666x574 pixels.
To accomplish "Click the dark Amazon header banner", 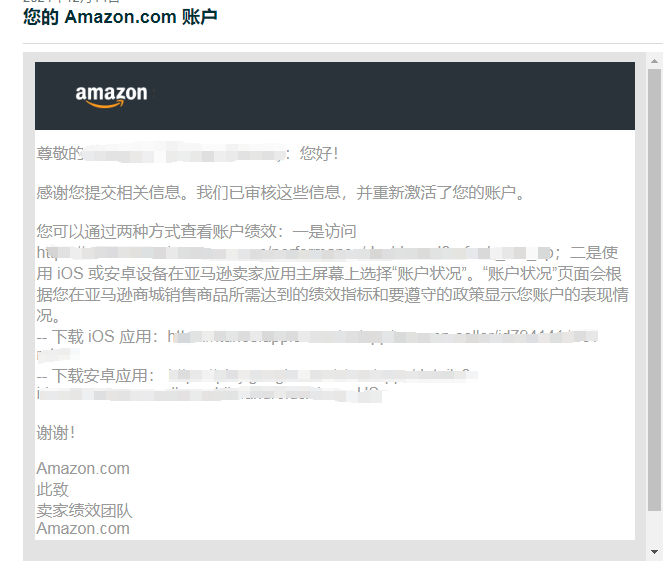I will point(335,96).
